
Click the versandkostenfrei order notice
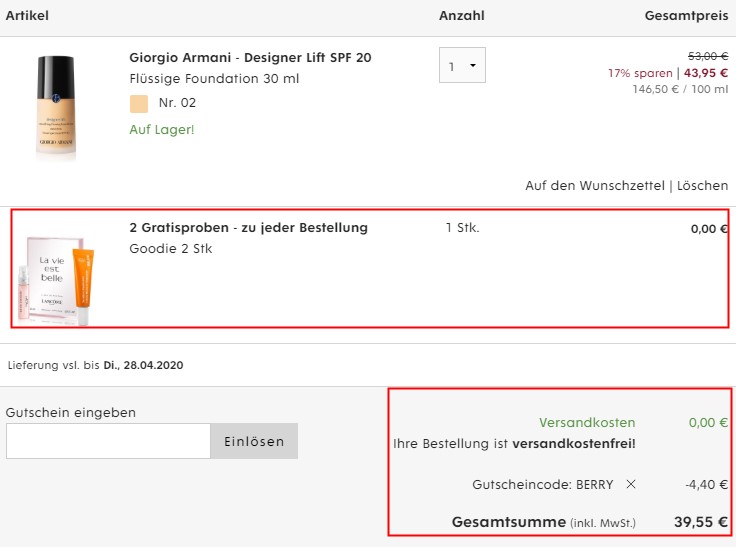514,444
